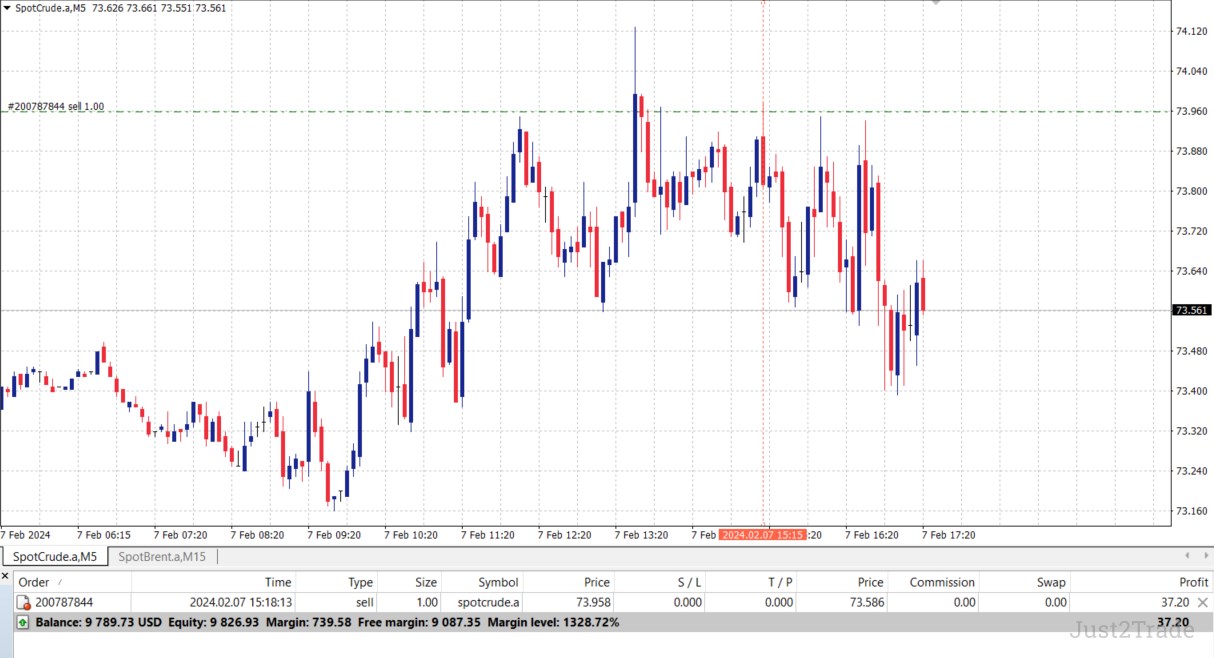Screen dimensions: 1214x658
Task: Close order 200787844 using the row X
Action: click(x=1203, y=602)
